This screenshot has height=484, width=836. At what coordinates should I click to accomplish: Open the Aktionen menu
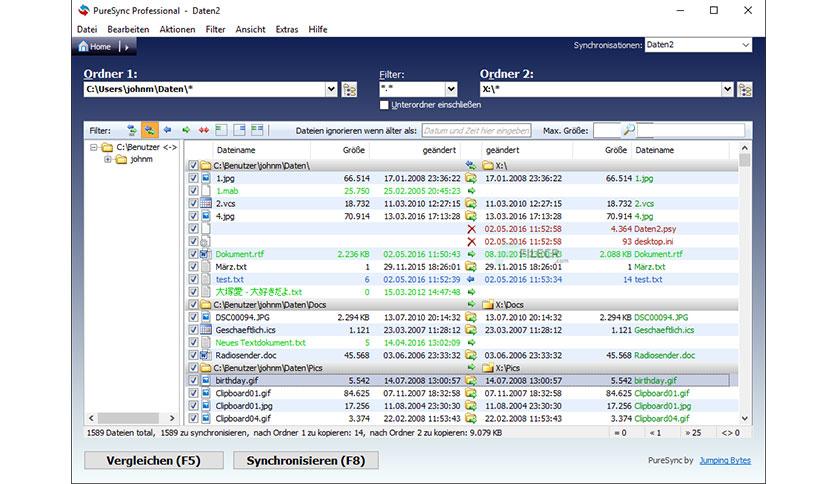tap(178, 29)
